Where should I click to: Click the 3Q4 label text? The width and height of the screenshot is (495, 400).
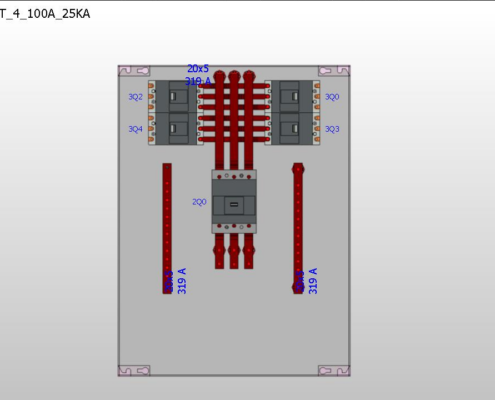pyautogui.click(x=135, y=129)
